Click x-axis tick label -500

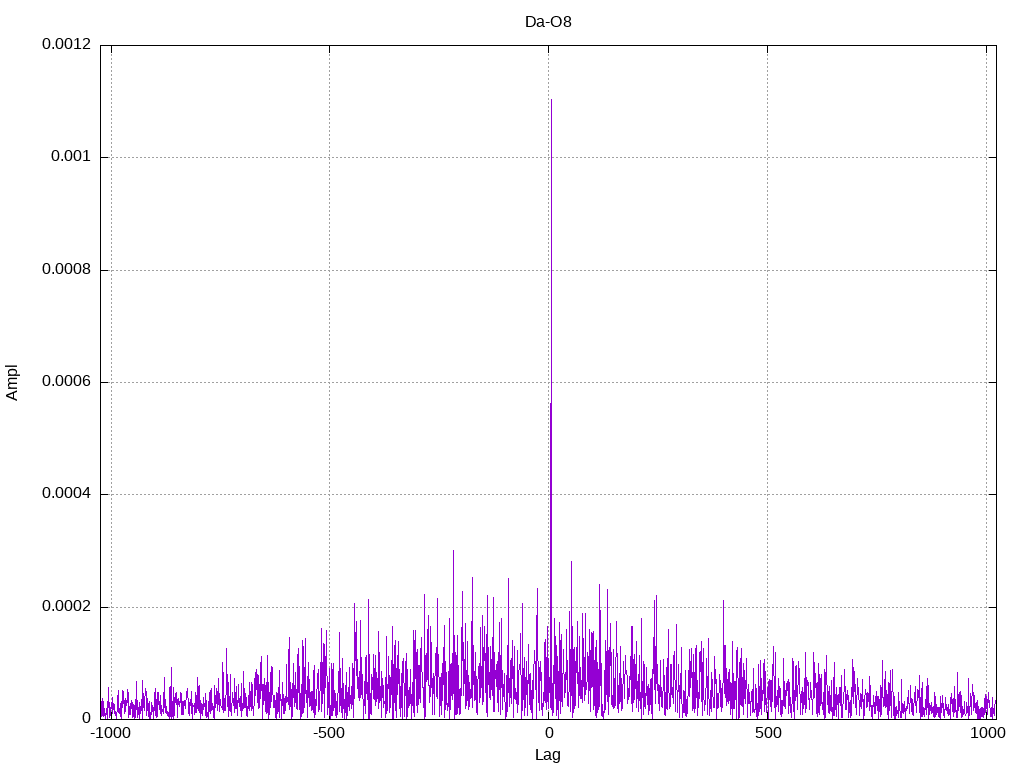328,733
